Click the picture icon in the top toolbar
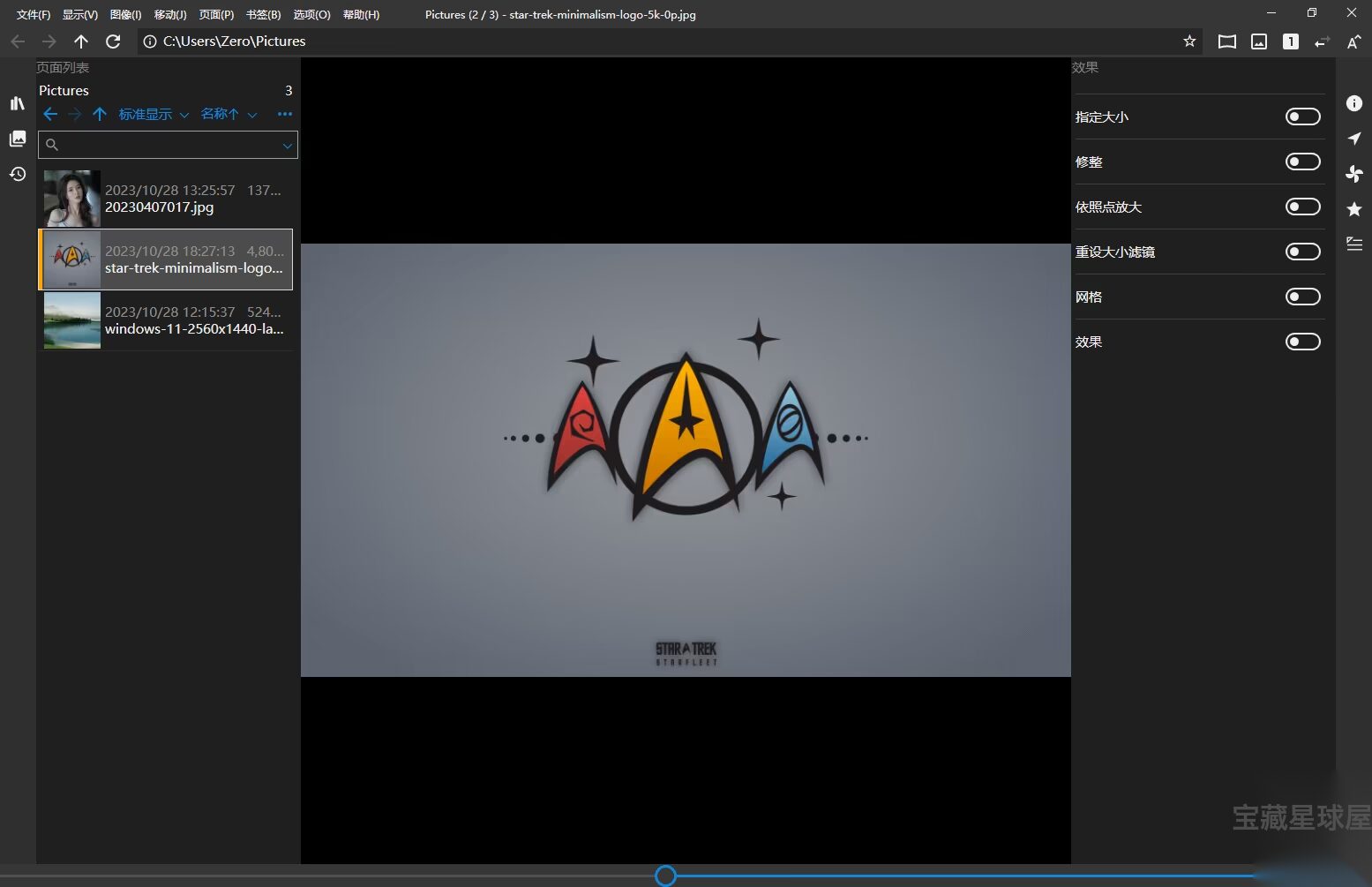This screenshot has height=887, width=1372. tap(1259, 41)
